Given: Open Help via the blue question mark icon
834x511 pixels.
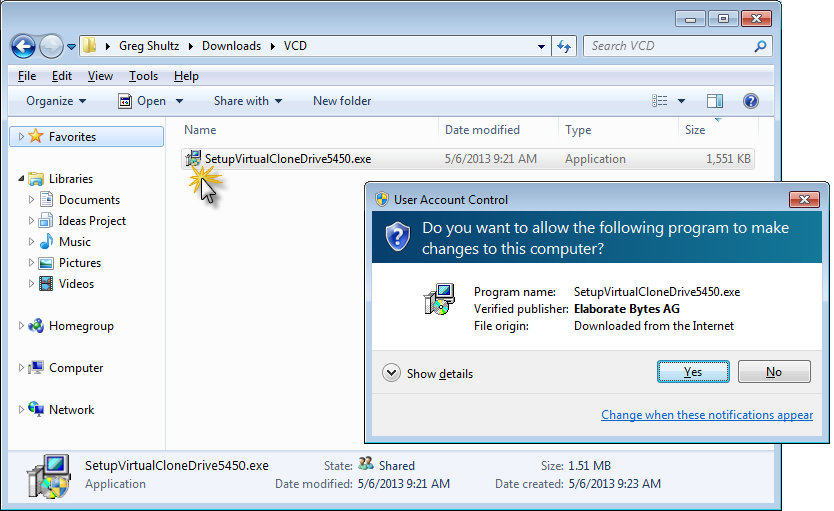Looking at the screenshot, I should (x=750, y=101).
